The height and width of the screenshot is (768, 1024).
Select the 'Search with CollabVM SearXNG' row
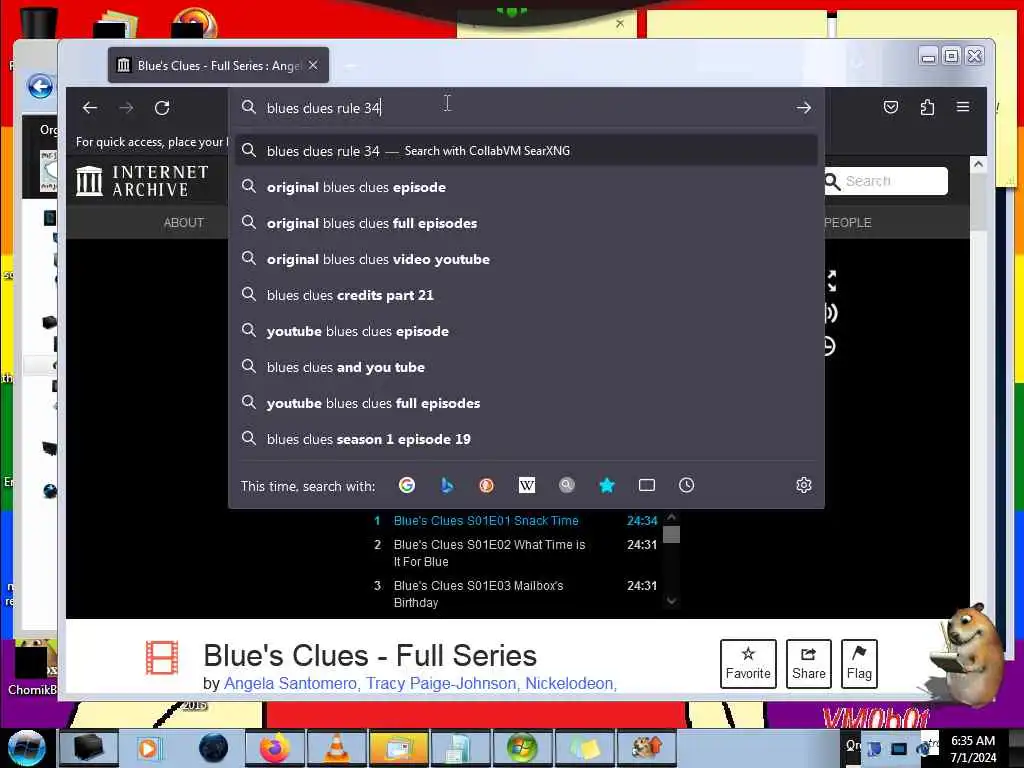pyautogui.click(x=526, y=151)
